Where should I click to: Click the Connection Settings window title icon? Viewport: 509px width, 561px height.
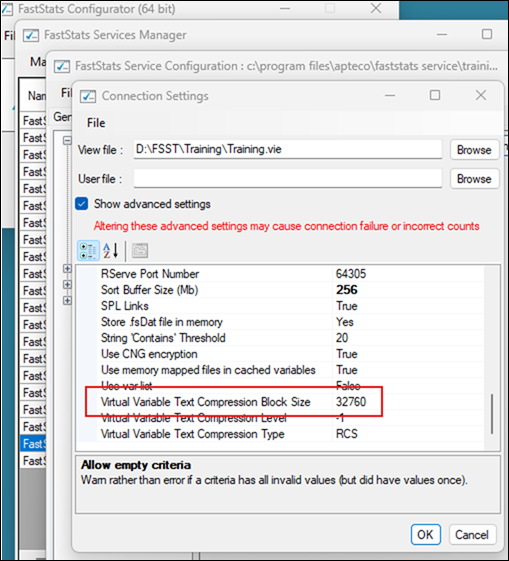pos(88,96)
